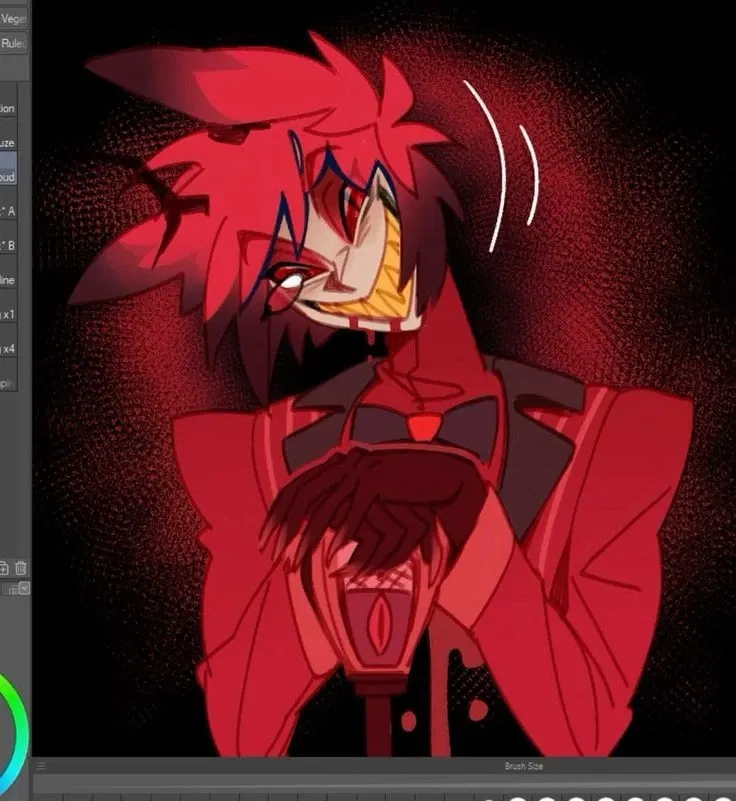736x801 pixels.
Task: Select the sub tool ending in 'line'
Action: [8, 273]
